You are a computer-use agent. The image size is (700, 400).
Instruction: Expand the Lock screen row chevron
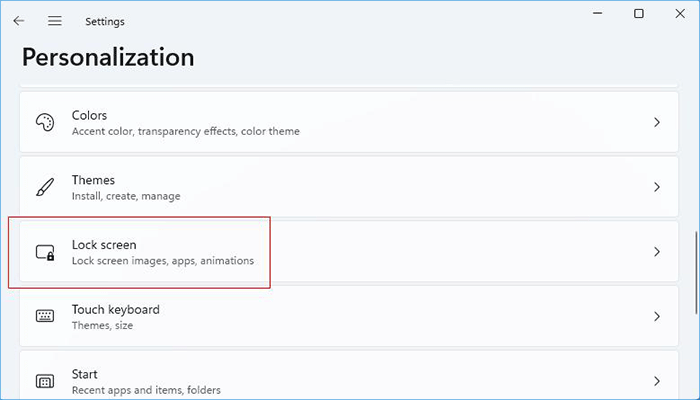point(657,252)
